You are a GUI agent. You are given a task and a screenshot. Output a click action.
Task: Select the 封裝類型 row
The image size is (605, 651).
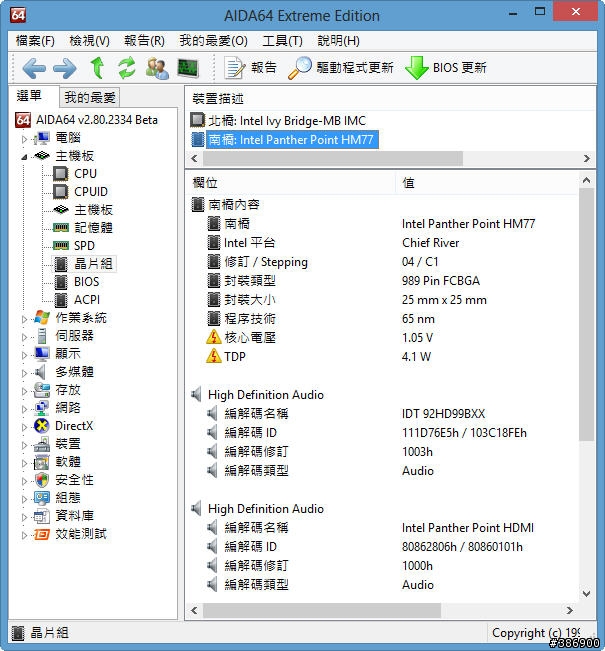click(382, 281)
